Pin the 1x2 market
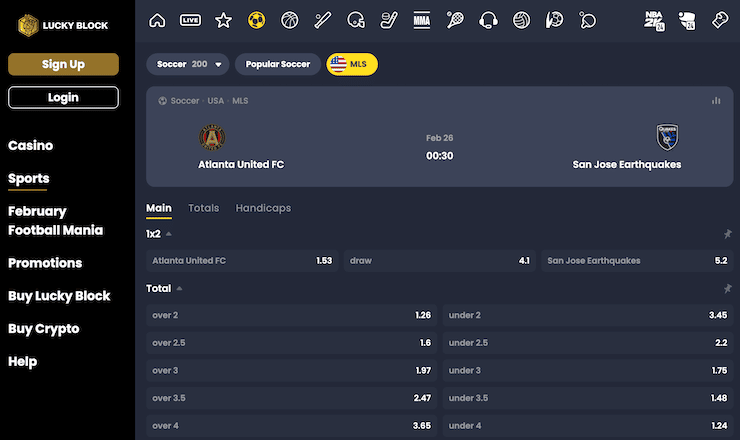Viewport: 740px width, 440px height. pyautogui.click(x=727, y=234)
